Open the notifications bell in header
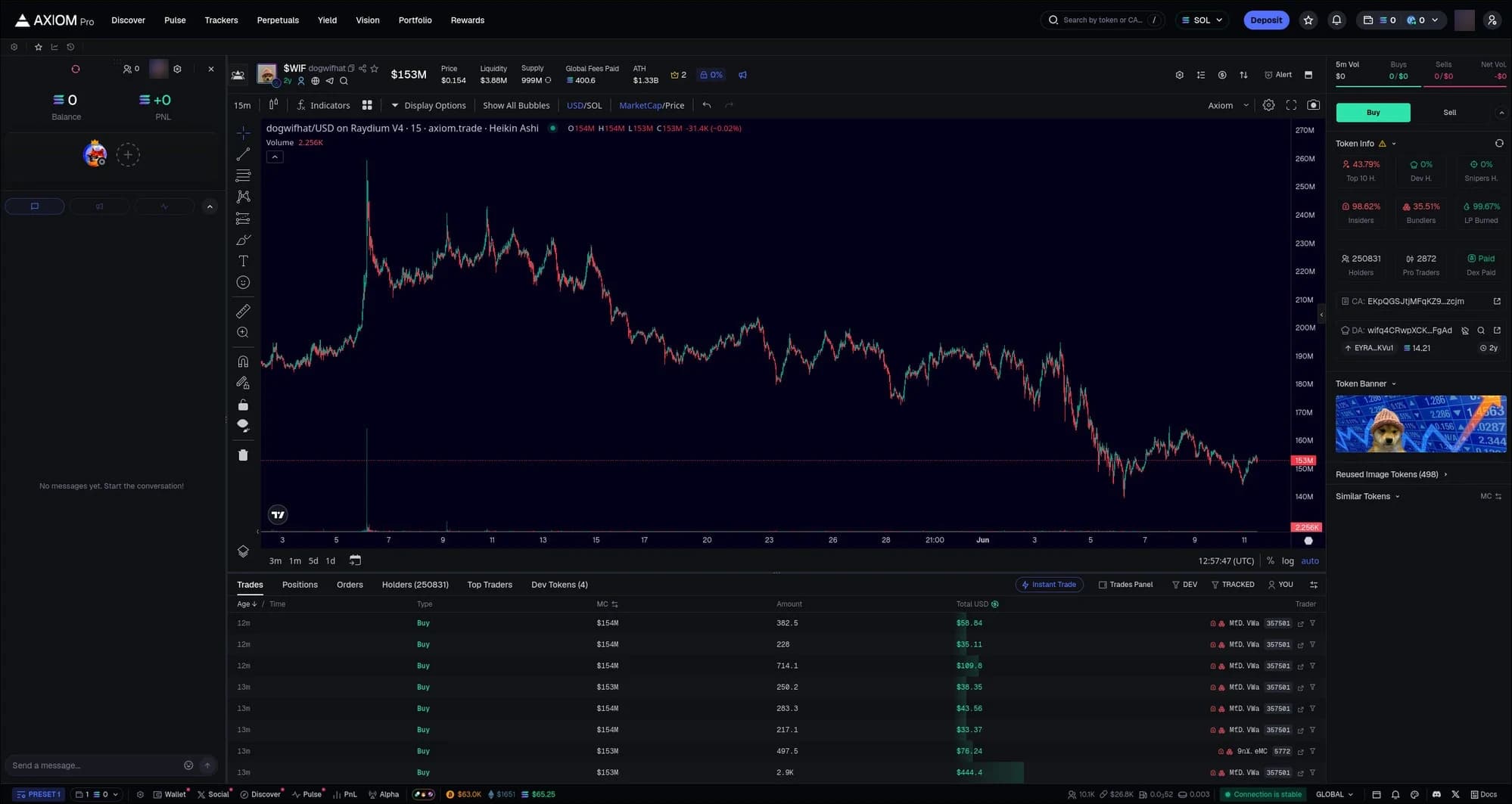Screen dimensions: 1512x804 (1336, 20)
